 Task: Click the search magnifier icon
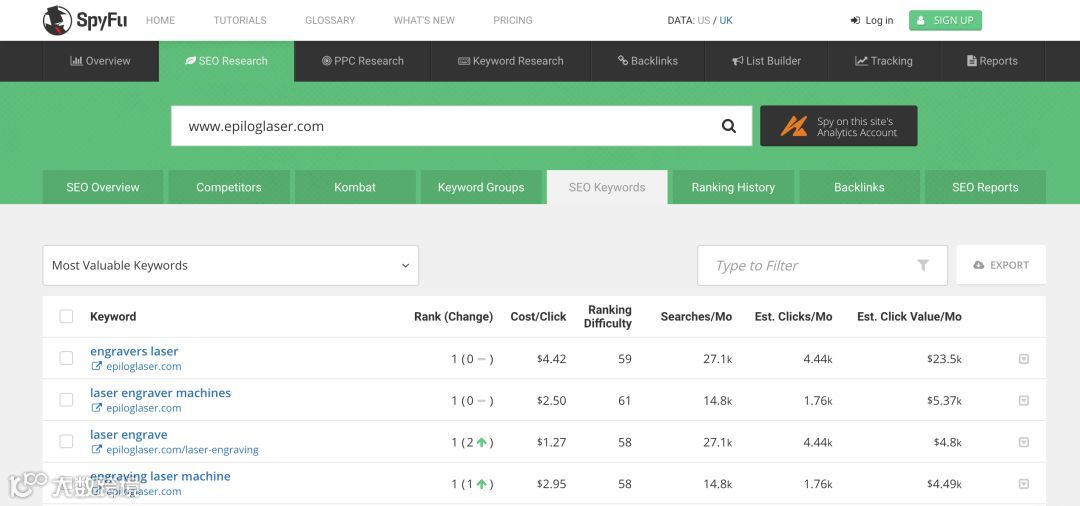click(729, 126)
